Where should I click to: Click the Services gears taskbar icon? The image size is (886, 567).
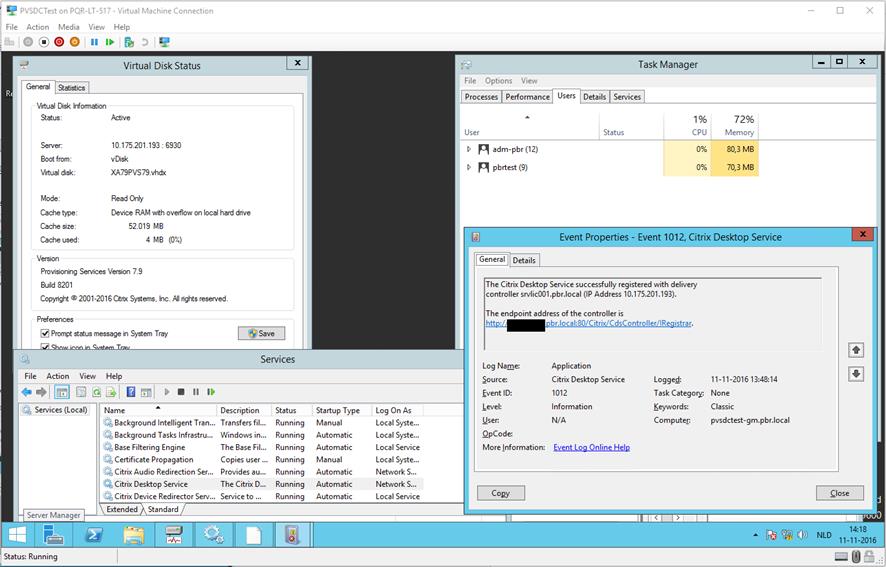tap(214, 535)
